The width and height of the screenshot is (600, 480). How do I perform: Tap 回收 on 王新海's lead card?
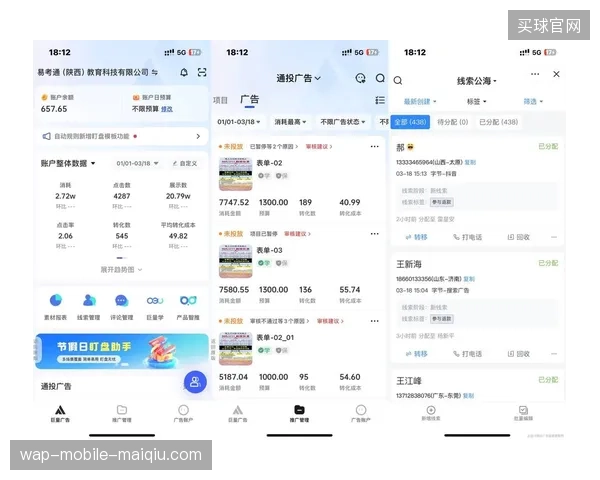(518, 354)
